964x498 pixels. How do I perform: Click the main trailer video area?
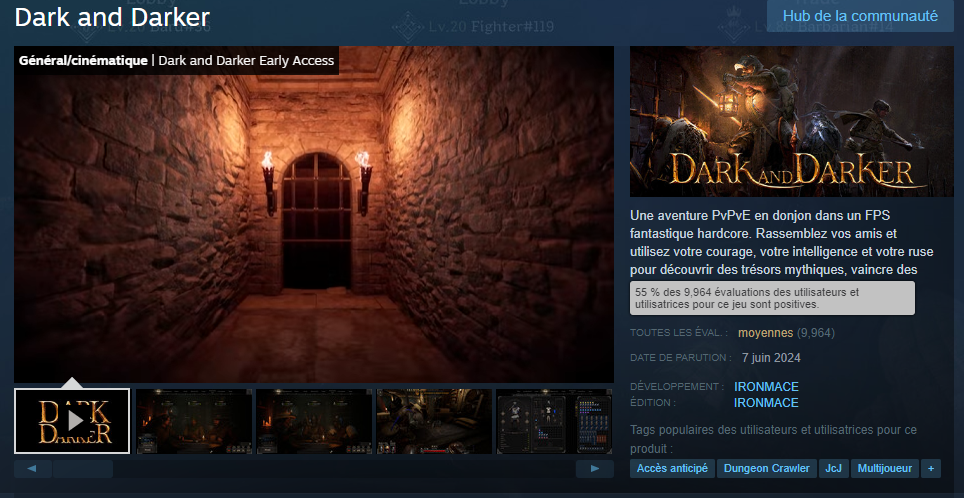[314, 215]
